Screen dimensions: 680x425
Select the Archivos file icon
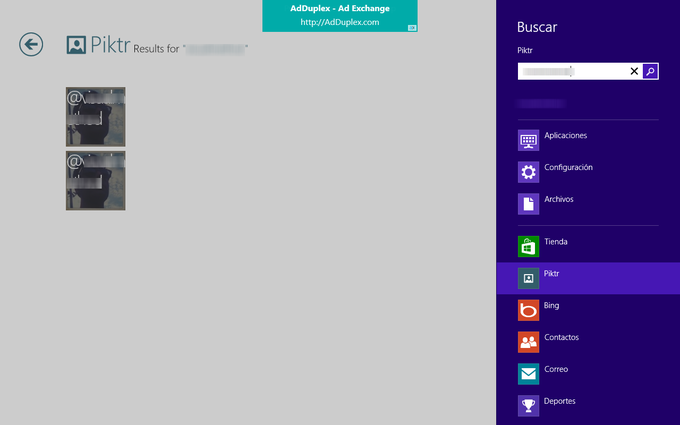tap(528, 204)
